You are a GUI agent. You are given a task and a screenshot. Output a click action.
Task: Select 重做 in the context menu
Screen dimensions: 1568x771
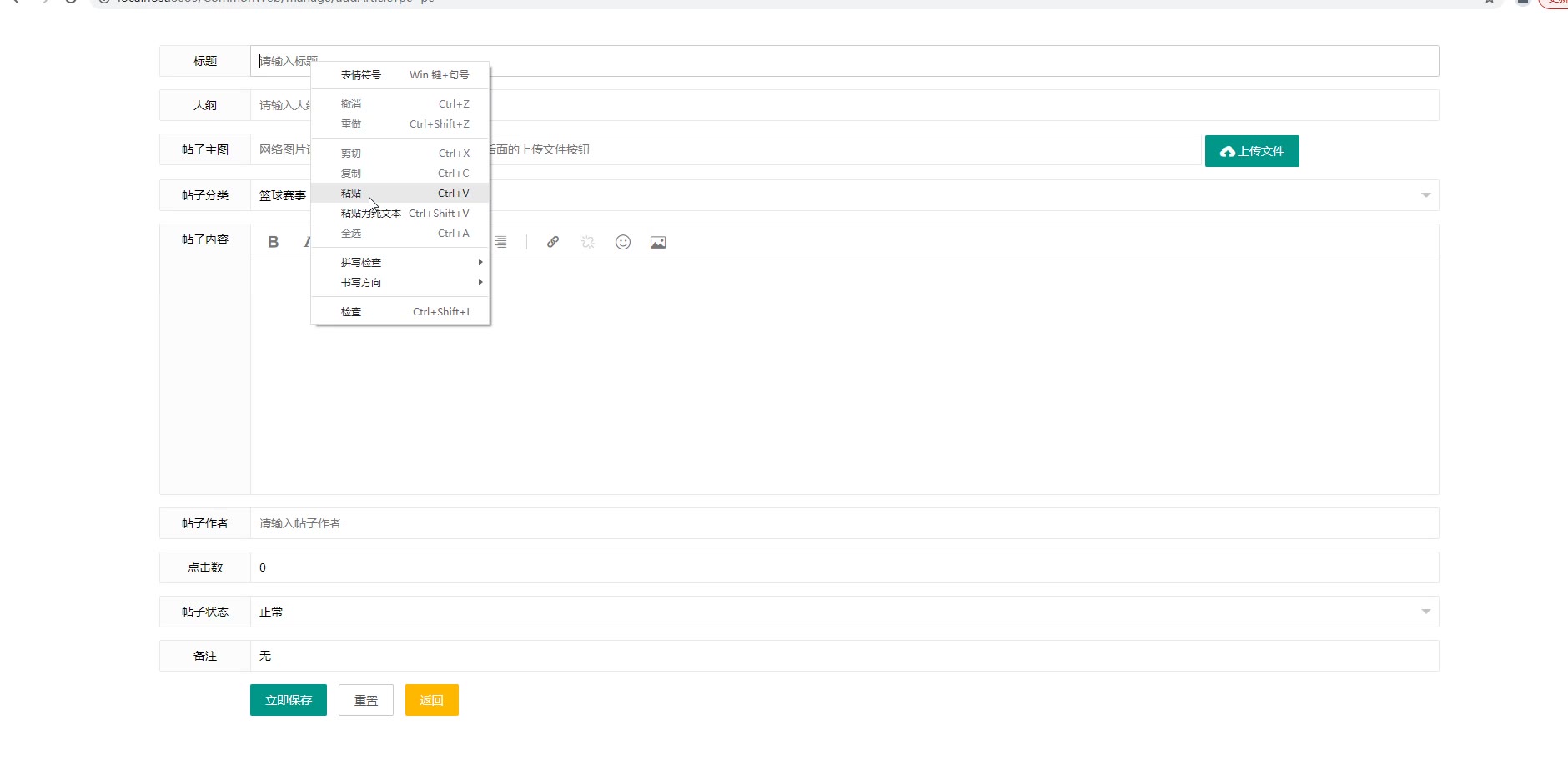click(x=400, y=123)
